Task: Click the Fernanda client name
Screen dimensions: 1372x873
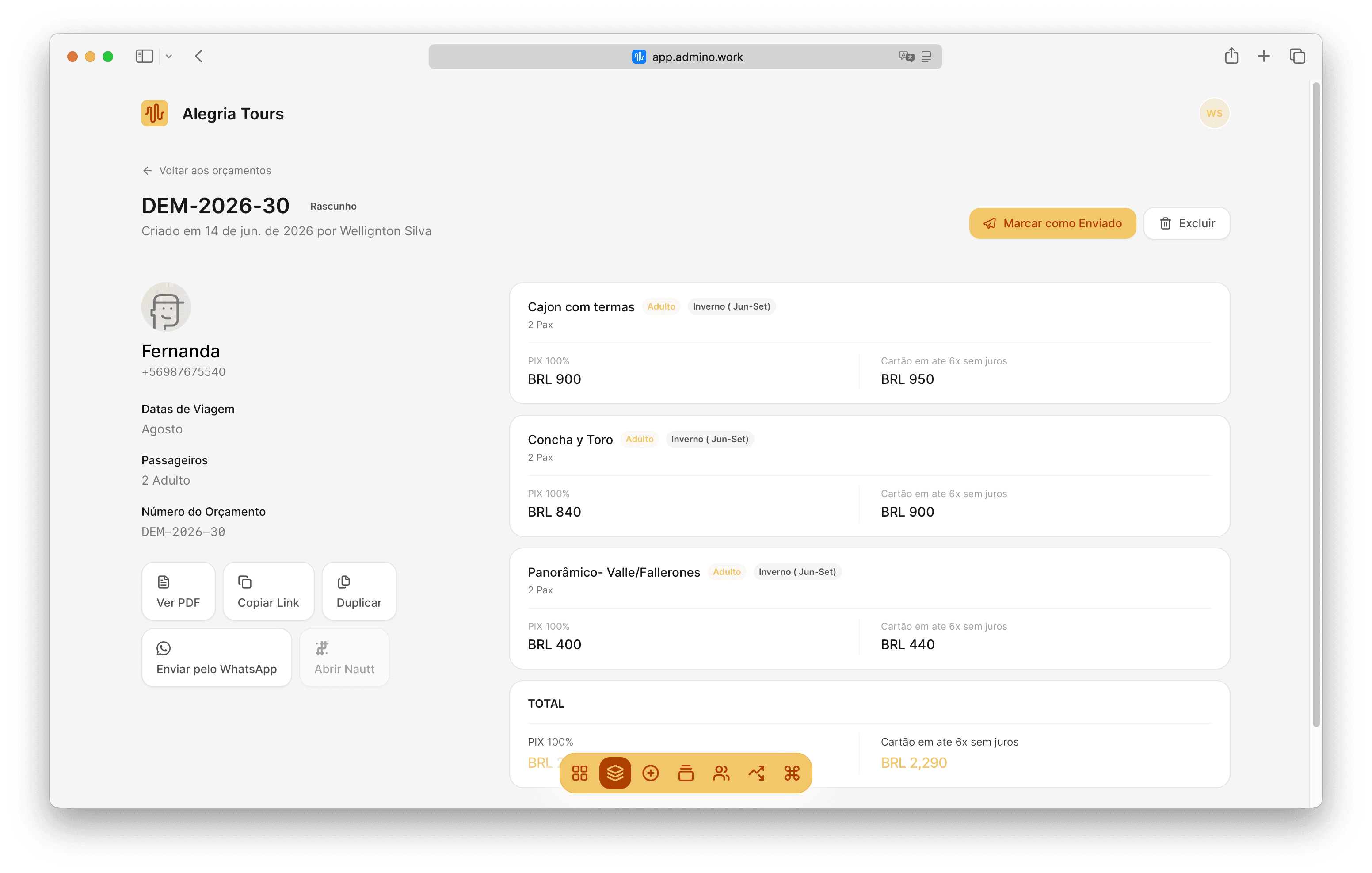Action: 180,350
